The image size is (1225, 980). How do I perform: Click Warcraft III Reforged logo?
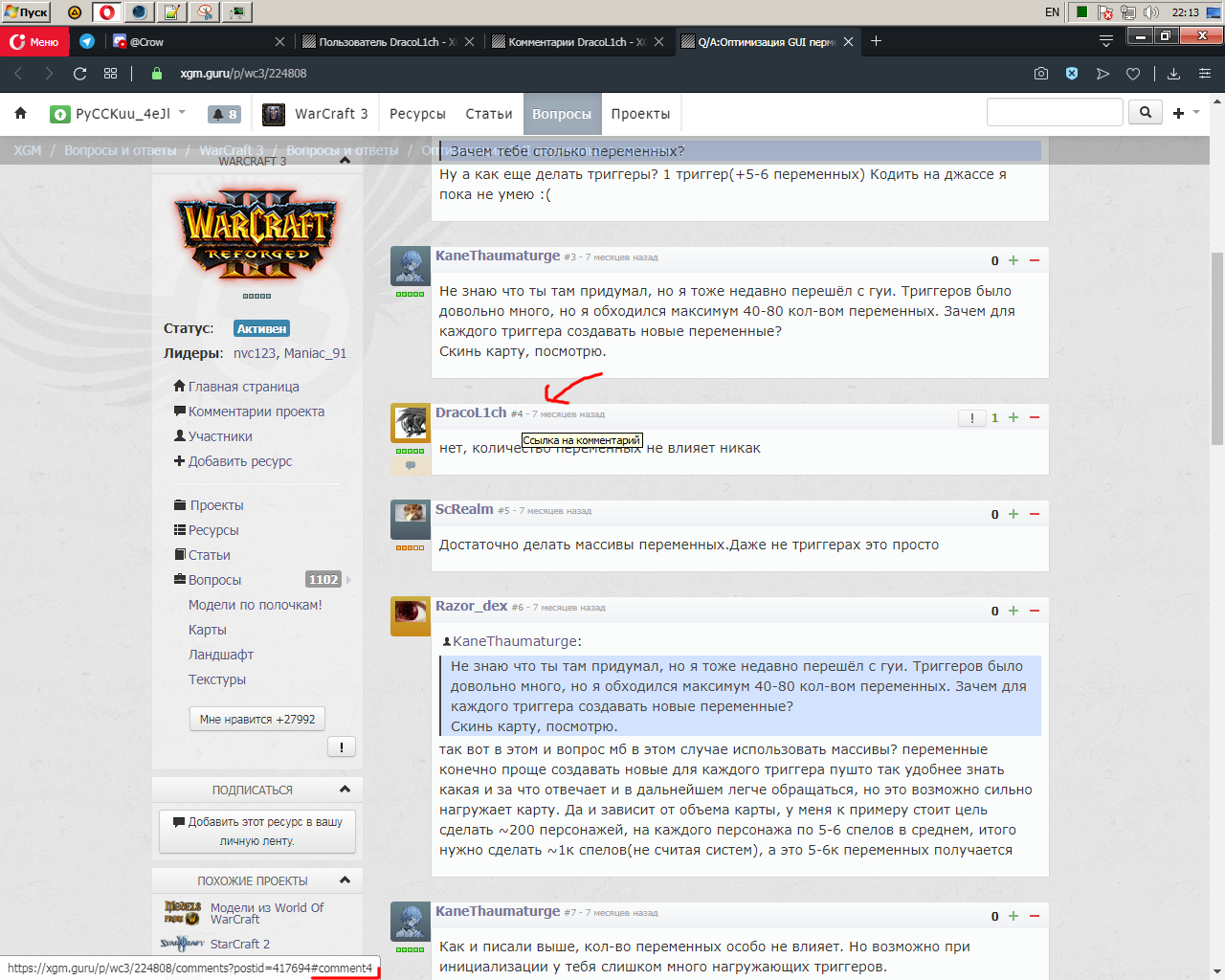coord(256,235)
